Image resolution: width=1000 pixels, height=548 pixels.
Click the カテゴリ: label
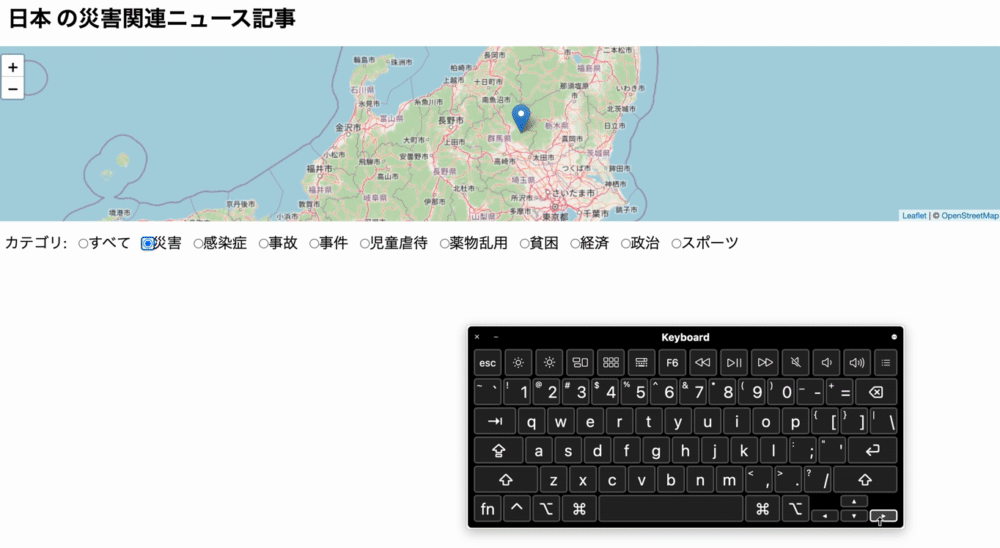[x=36, y=243]
